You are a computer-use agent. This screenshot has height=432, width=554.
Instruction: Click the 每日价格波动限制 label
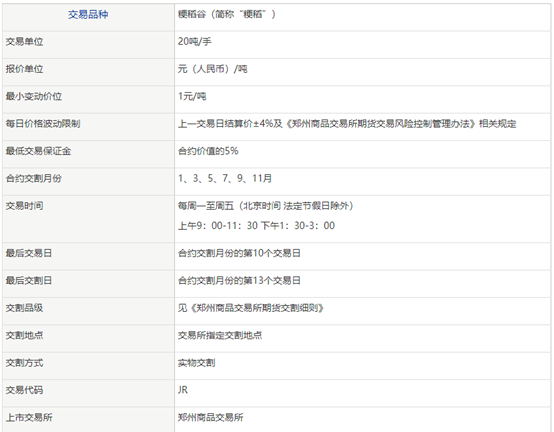coord(43,124)
